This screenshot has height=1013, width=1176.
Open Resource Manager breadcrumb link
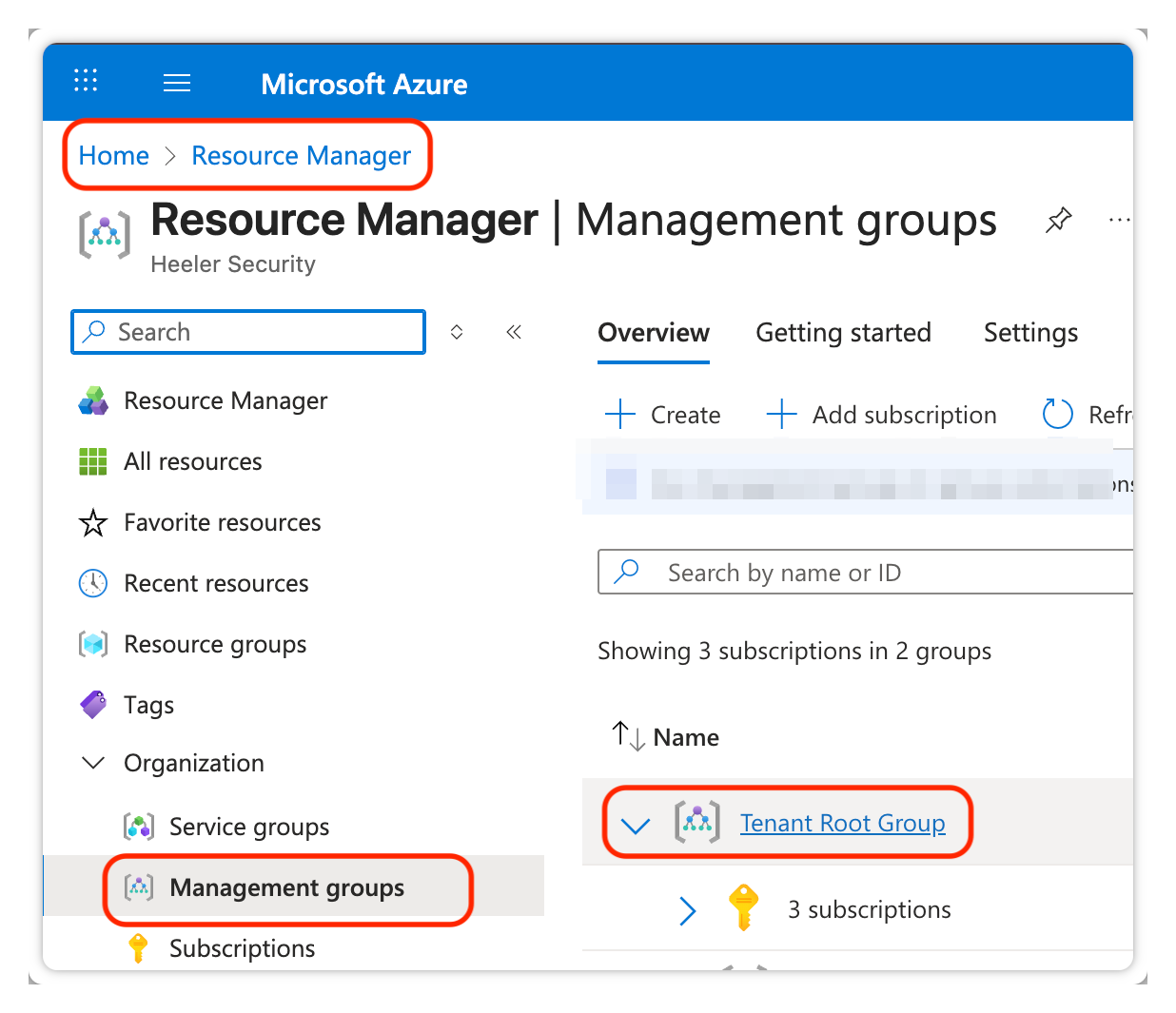[x=302, y=155]
